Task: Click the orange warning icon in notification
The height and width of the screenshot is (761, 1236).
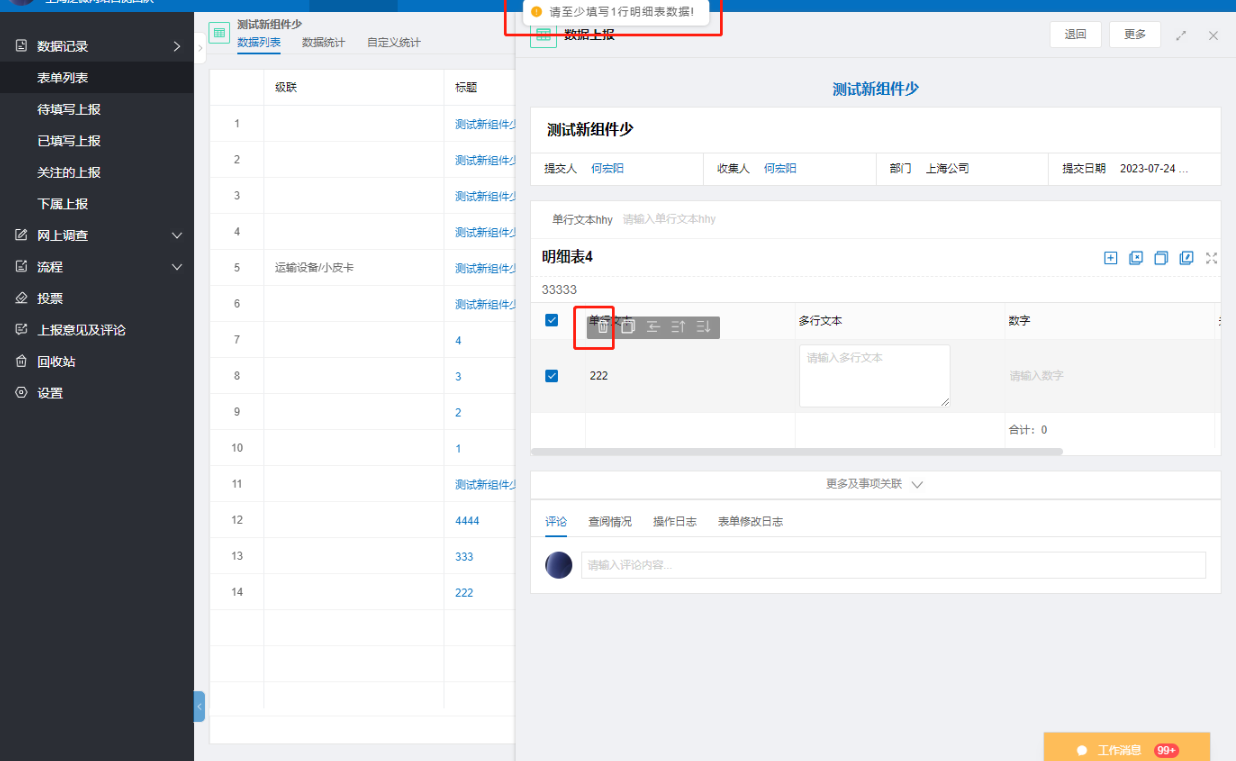Action: point(537,12)
